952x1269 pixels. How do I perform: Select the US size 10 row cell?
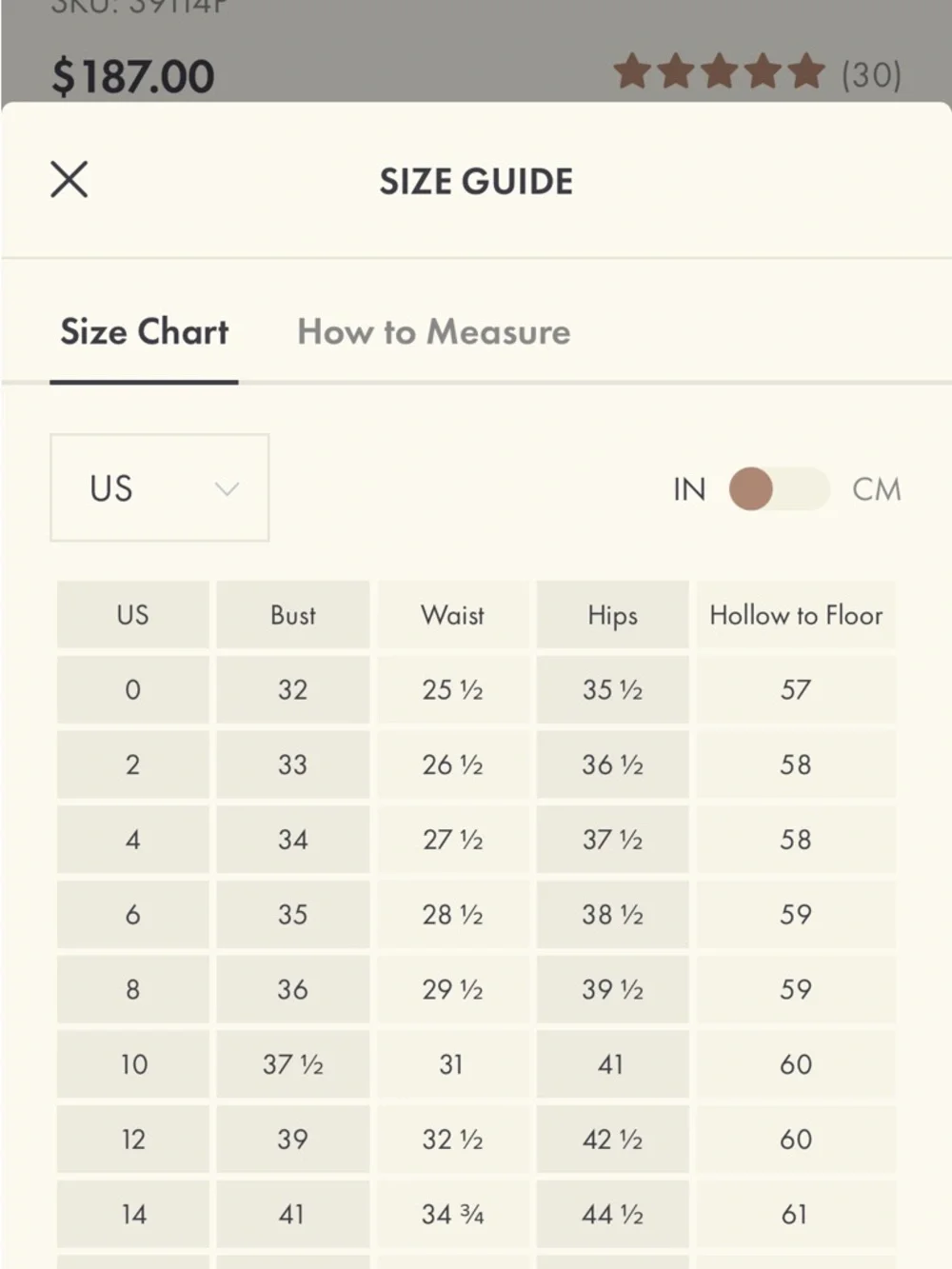coord(132,1064)
